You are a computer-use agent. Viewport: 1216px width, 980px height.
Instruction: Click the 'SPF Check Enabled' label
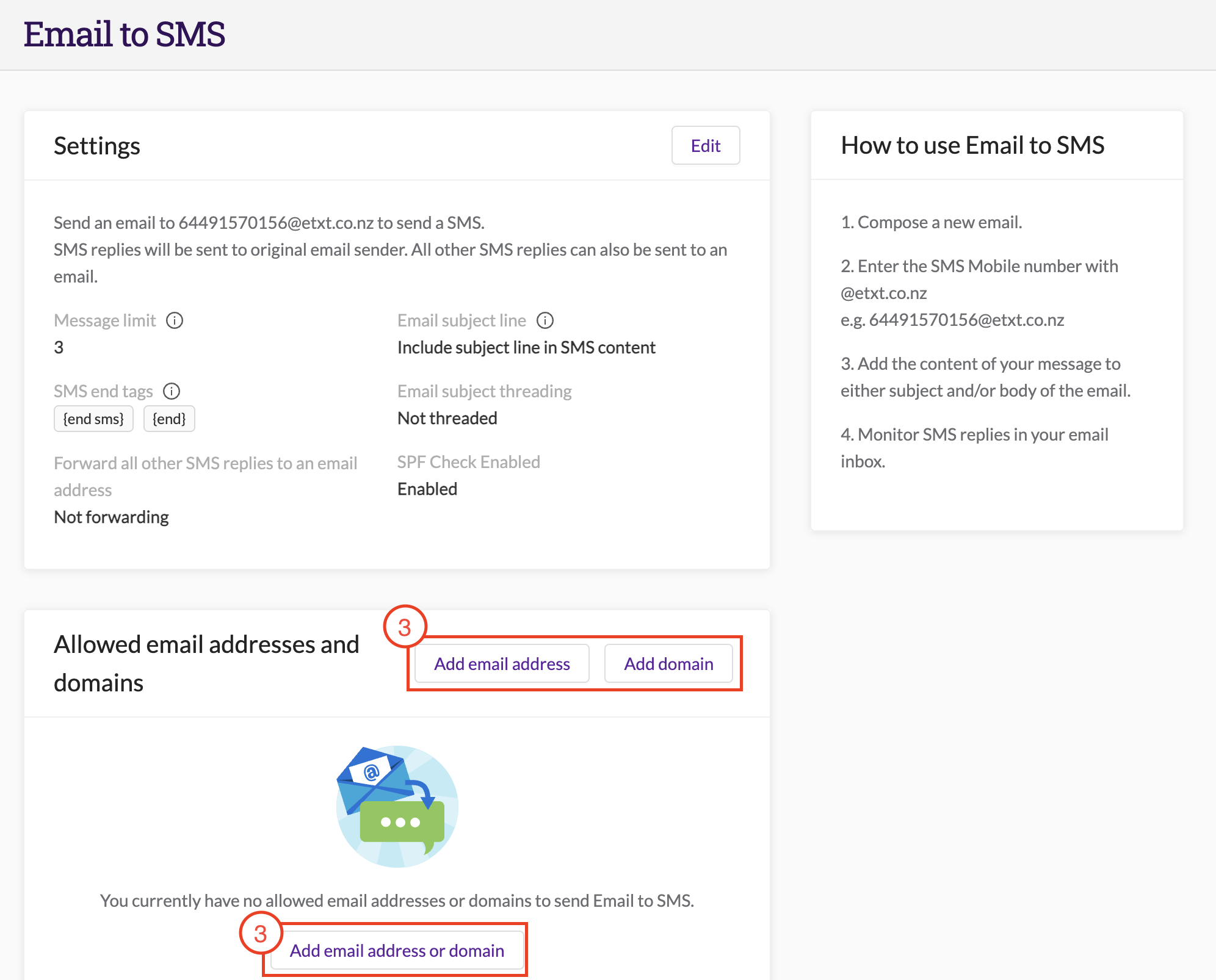click(x=469, y=462)
